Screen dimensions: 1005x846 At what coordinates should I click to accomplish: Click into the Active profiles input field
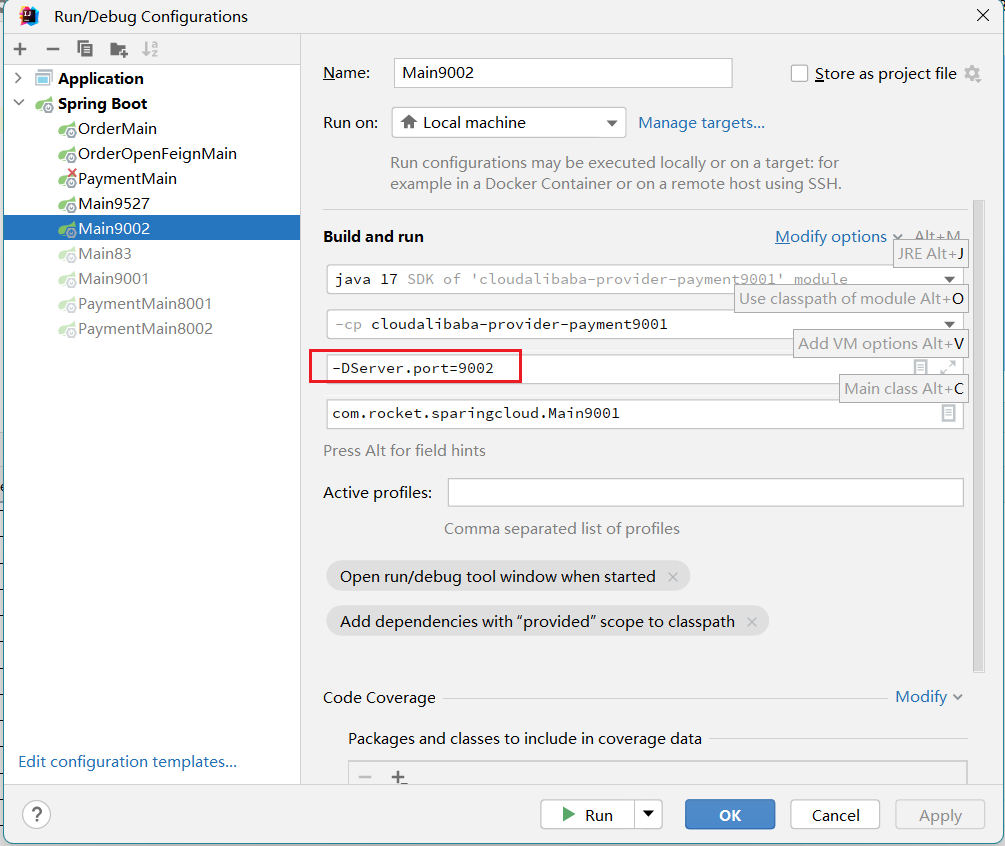705,493
